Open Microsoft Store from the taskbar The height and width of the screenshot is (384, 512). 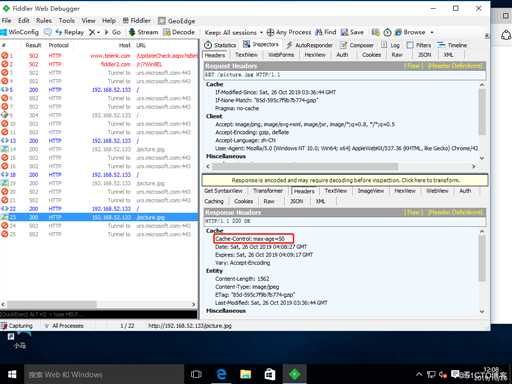click(x=270, y=374)
